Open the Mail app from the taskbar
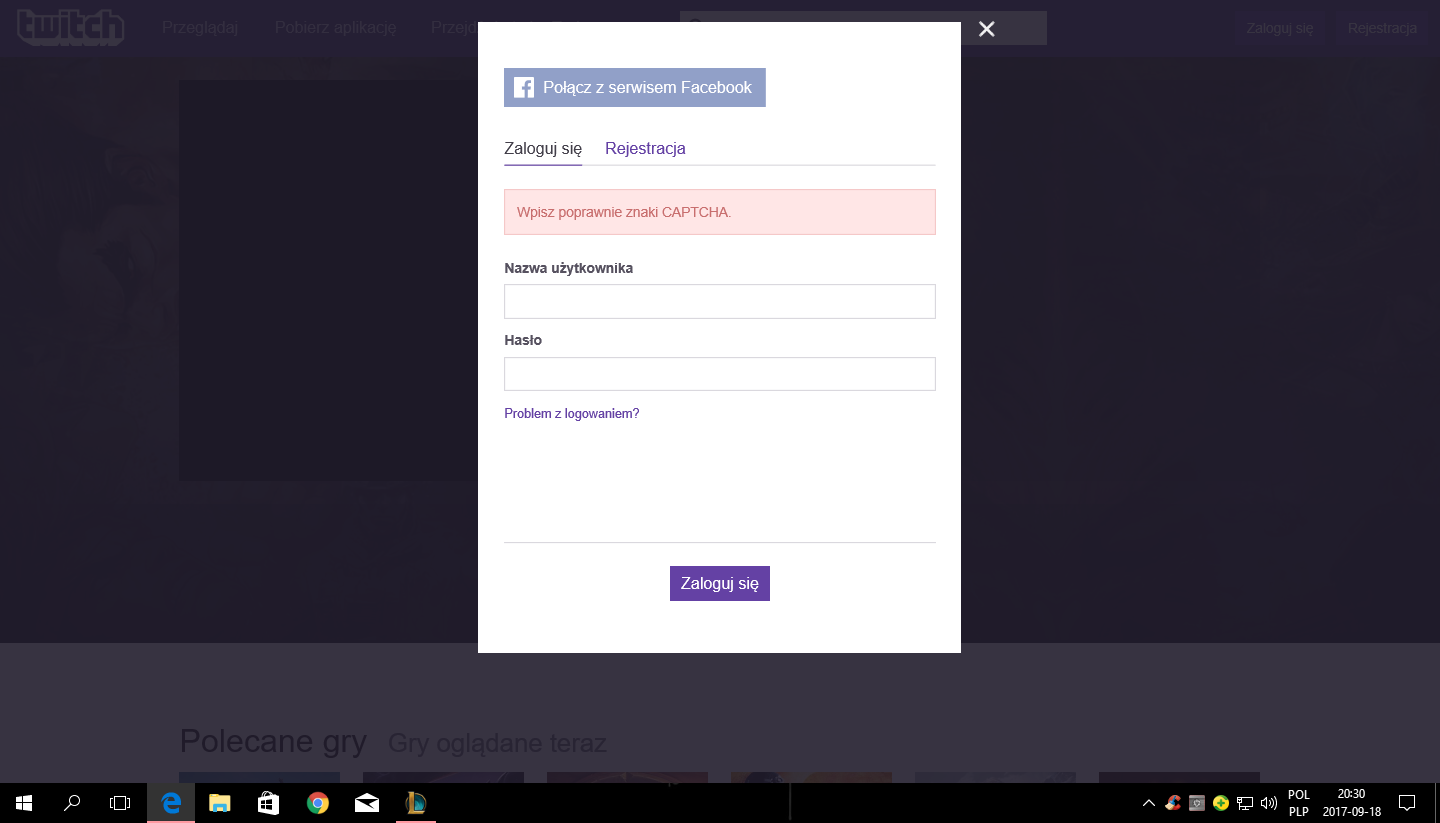The width and height of the screenshot is (1440, 823). [367, 803]
